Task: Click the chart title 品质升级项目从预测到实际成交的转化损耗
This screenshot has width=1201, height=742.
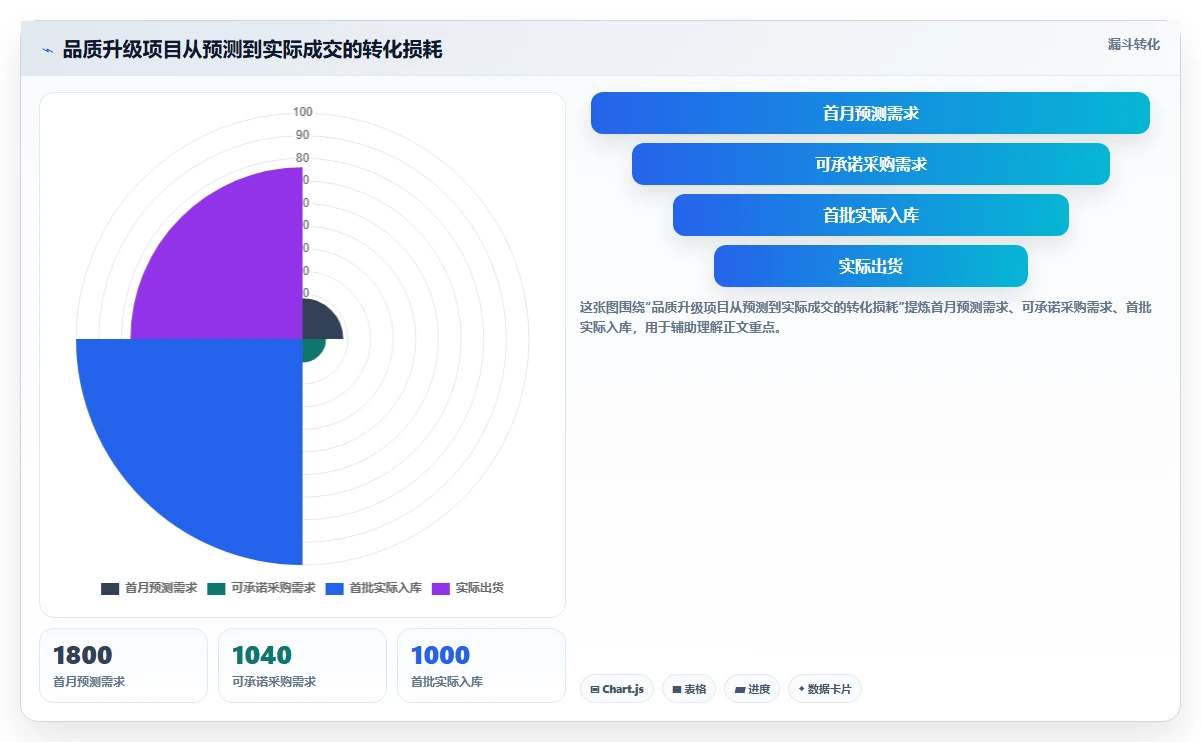Action: [x=252, y=50]
